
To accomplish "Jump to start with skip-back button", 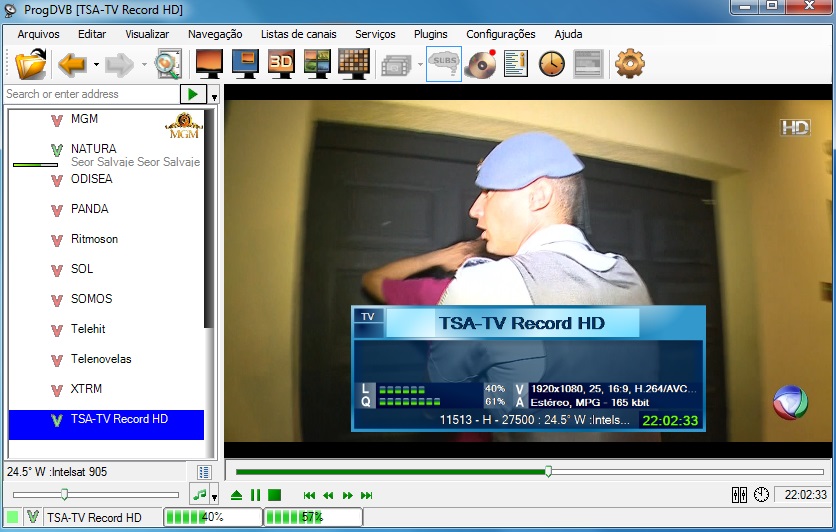I will [309, 496].
